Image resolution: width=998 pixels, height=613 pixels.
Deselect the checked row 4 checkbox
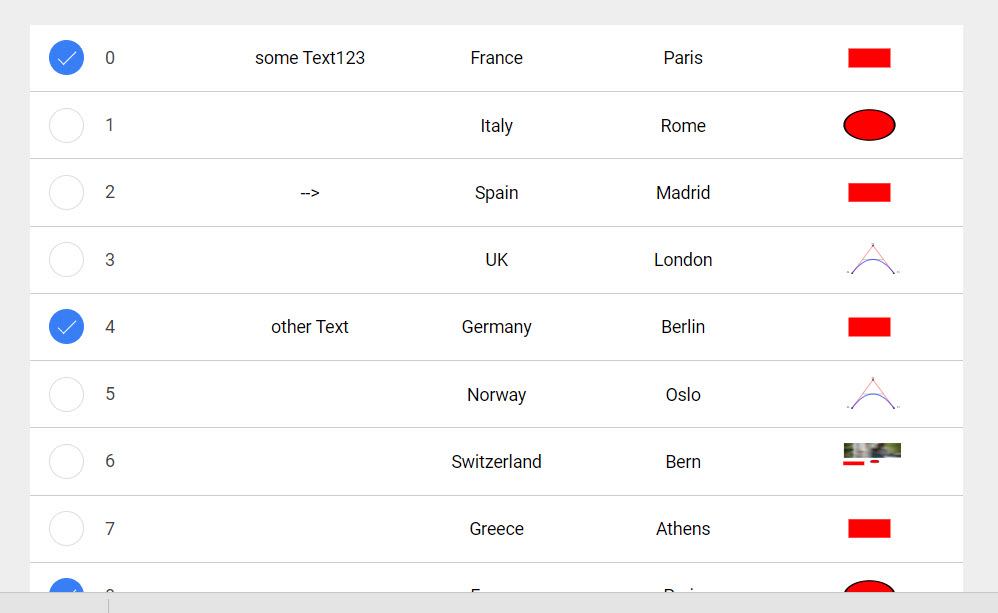(x=66, y=327)
